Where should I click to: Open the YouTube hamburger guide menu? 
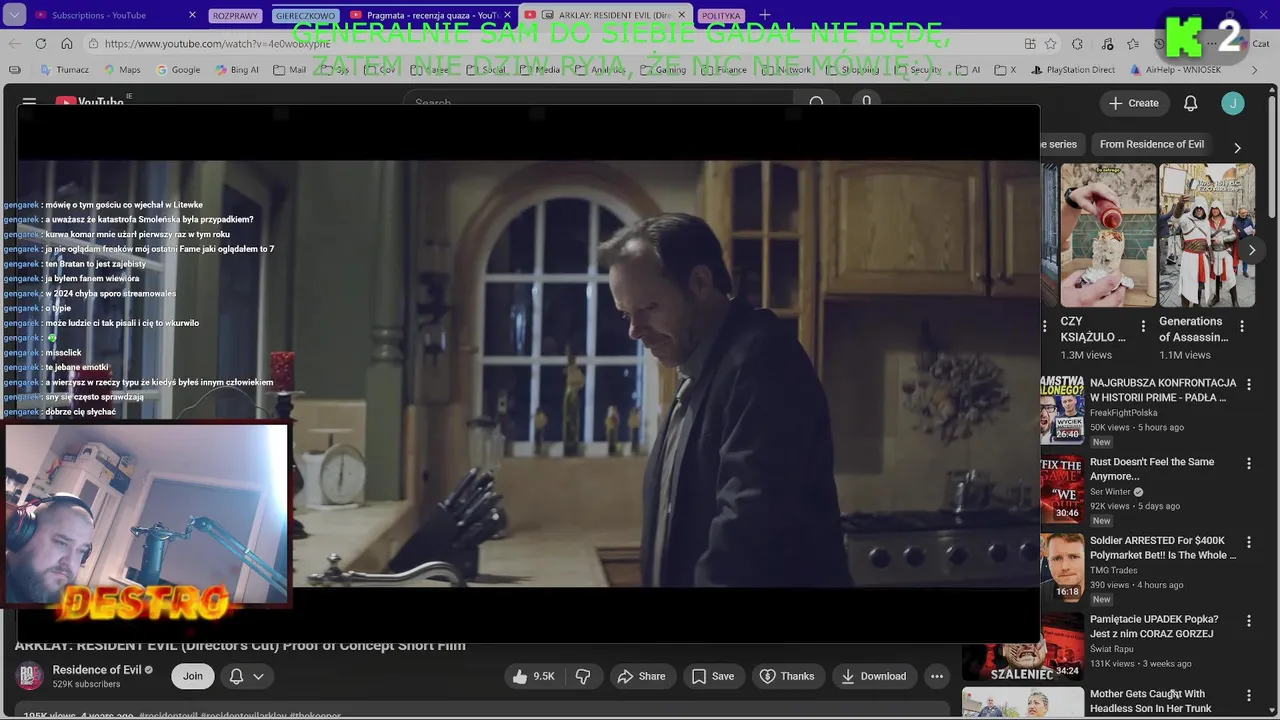point(29,102)
